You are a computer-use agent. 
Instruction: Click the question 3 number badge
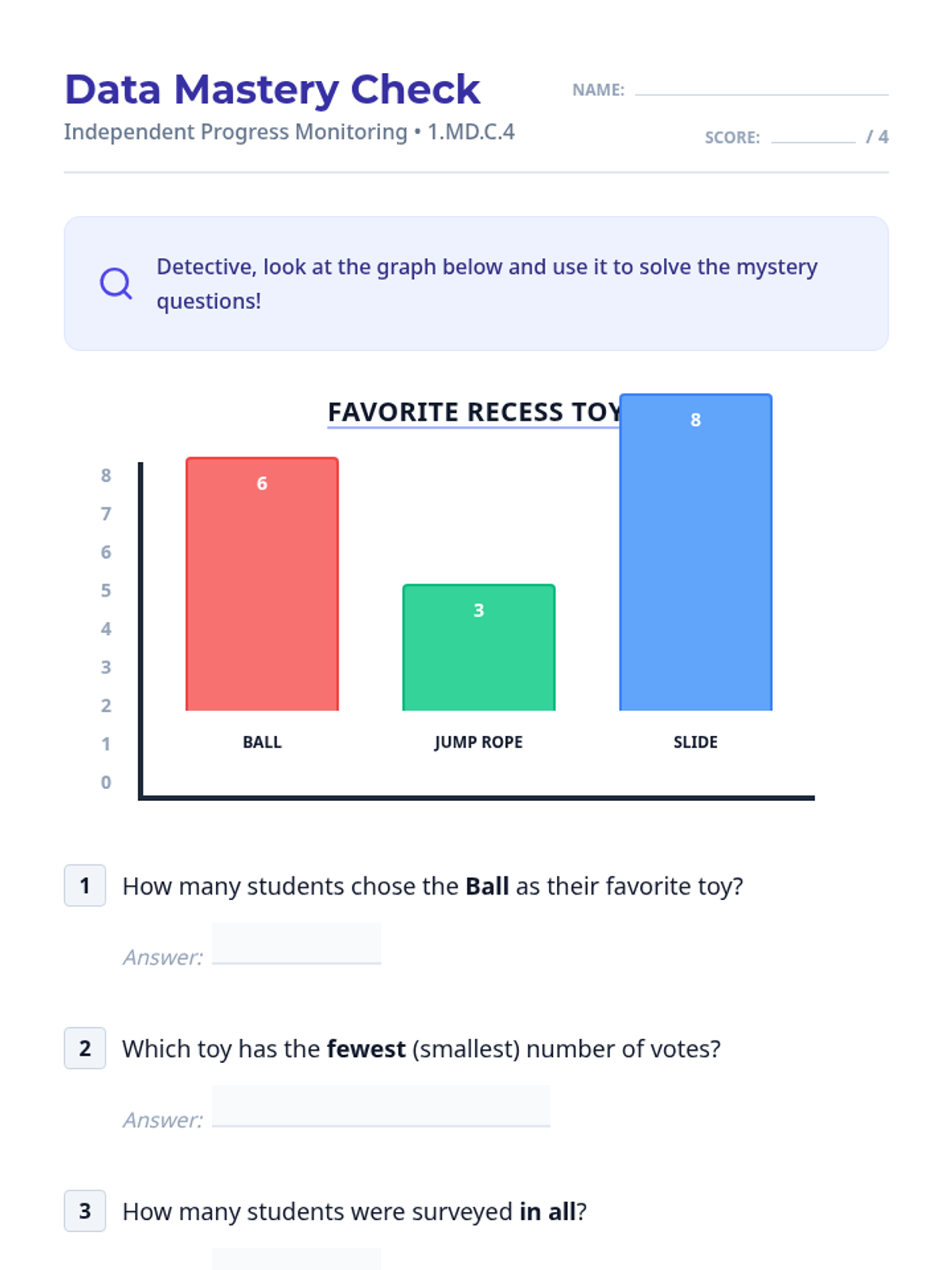click(x=85, y=1210)
